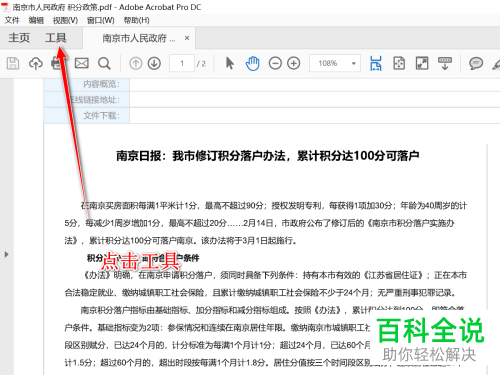This screenshot has width=500, height=375.
Task: Expand the left navigation pane arrow
Action: click(x=6, y=254)
